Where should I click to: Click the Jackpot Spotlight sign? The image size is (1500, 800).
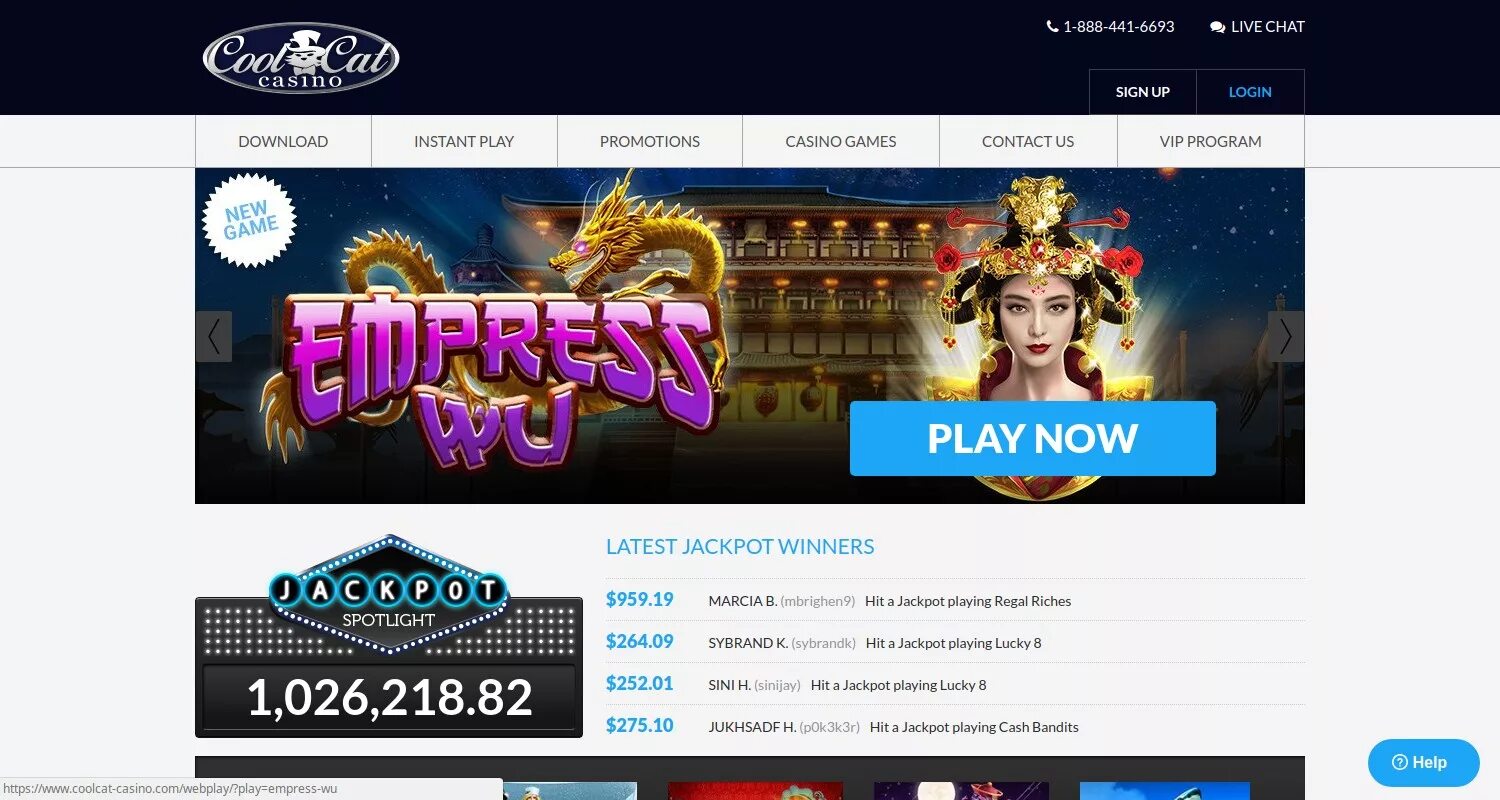click(388, 594)
